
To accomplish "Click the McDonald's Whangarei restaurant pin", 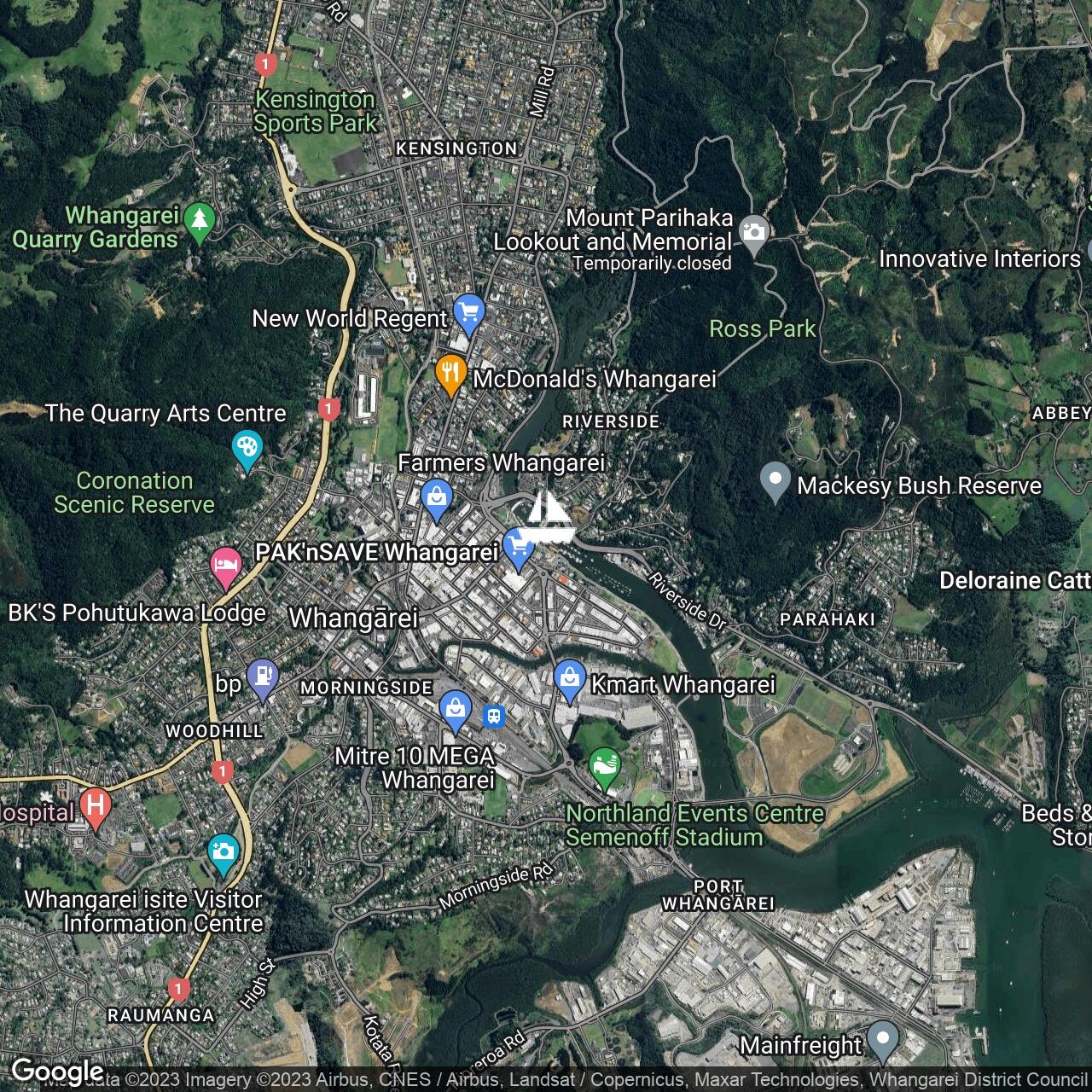I will (450, 373).
